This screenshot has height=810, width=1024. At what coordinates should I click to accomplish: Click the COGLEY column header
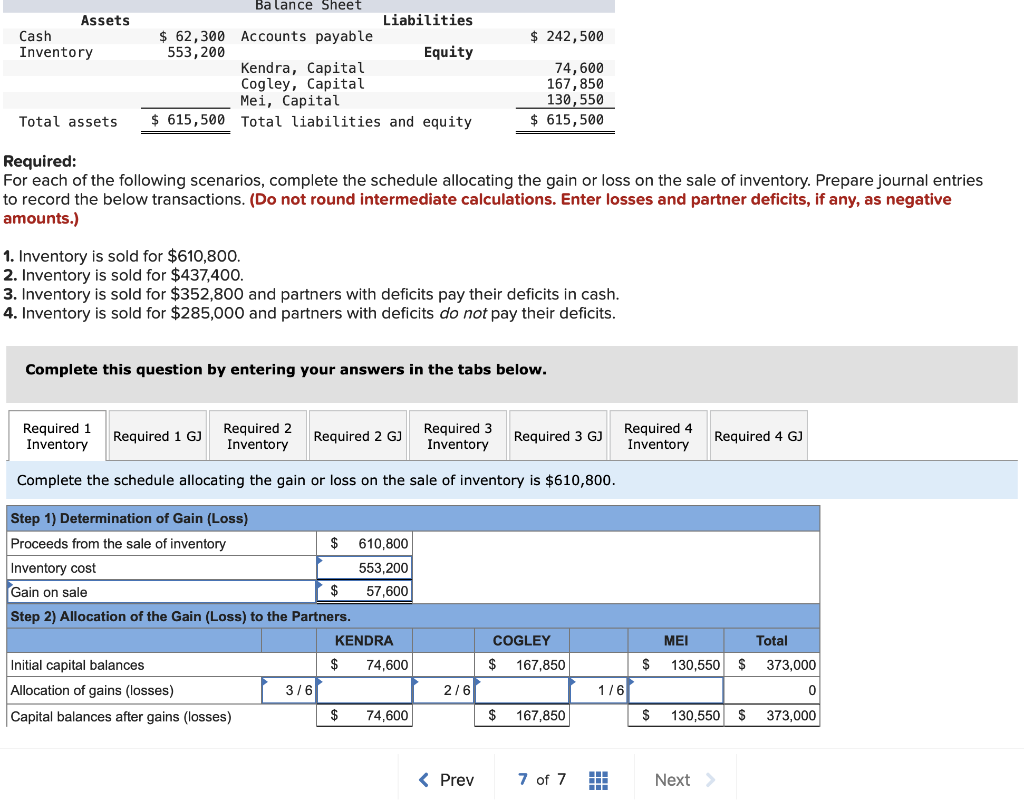[522, 641]
